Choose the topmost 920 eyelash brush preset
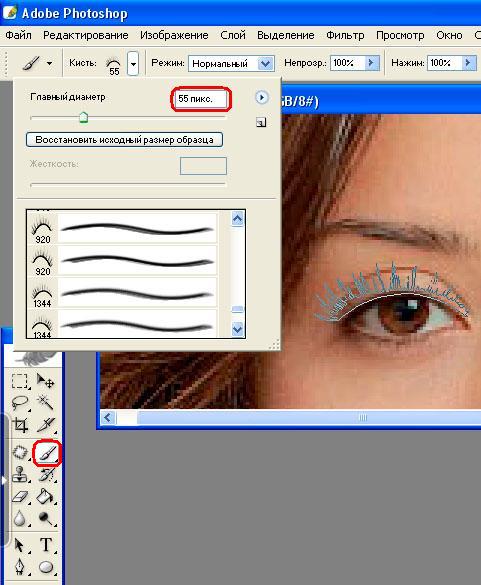 tap(122, 229)
